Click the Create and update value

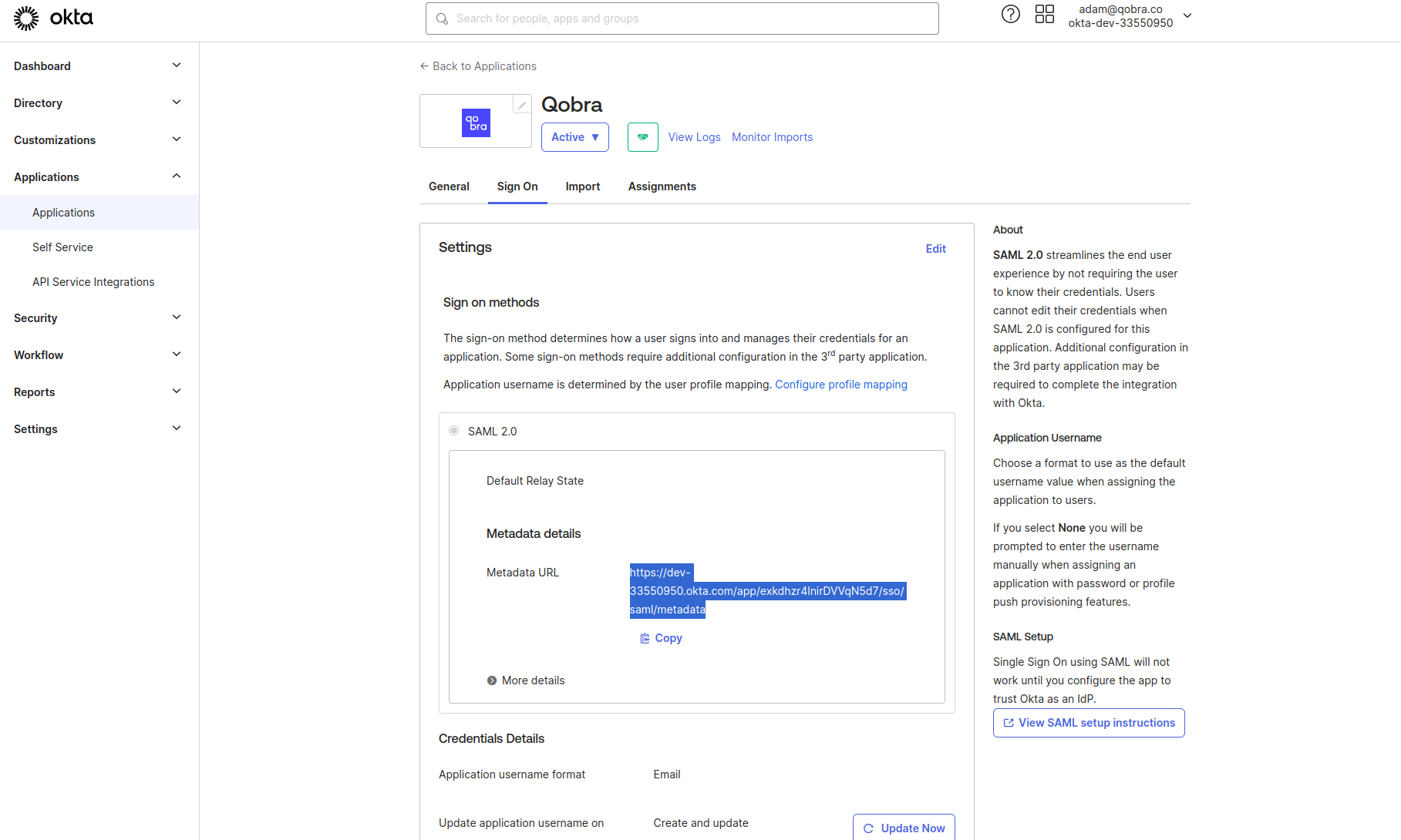click(701, 823)
